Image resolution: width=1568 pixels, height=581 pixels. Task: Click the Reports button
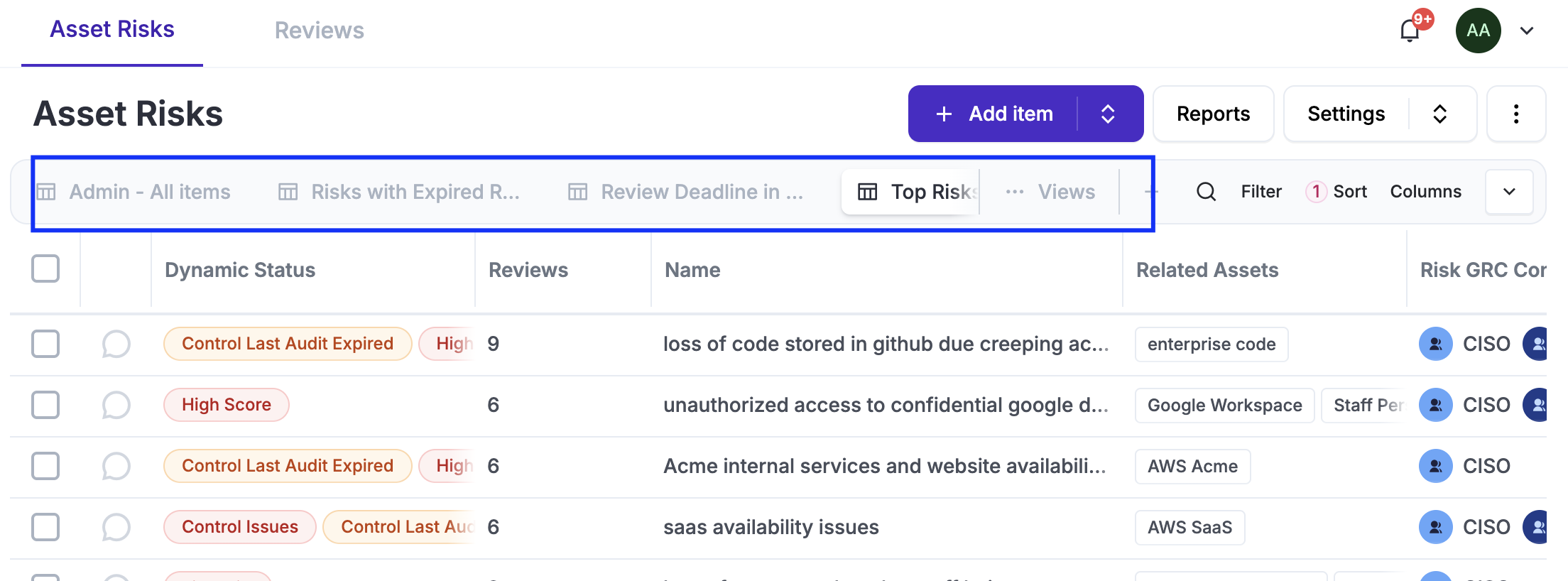(1213, 114)
